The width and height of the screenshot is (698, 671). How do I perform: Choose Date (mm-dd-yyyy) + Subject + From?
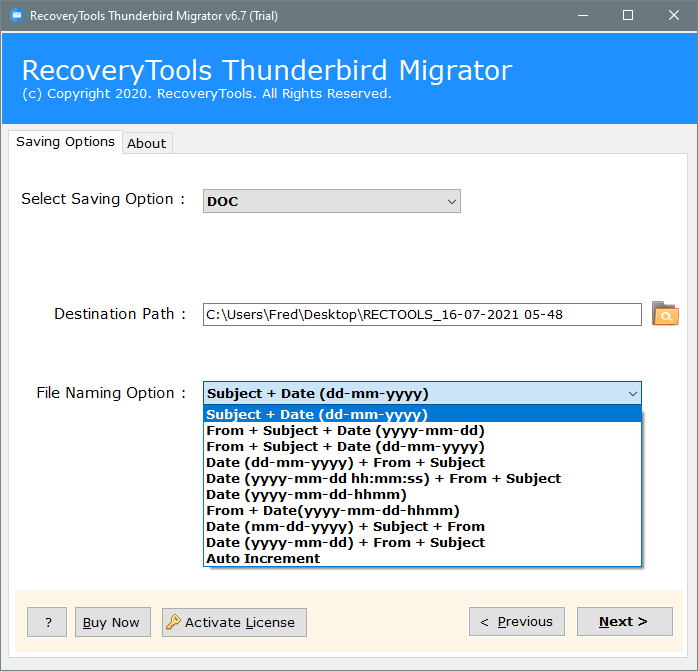click(x=422, y=527)
